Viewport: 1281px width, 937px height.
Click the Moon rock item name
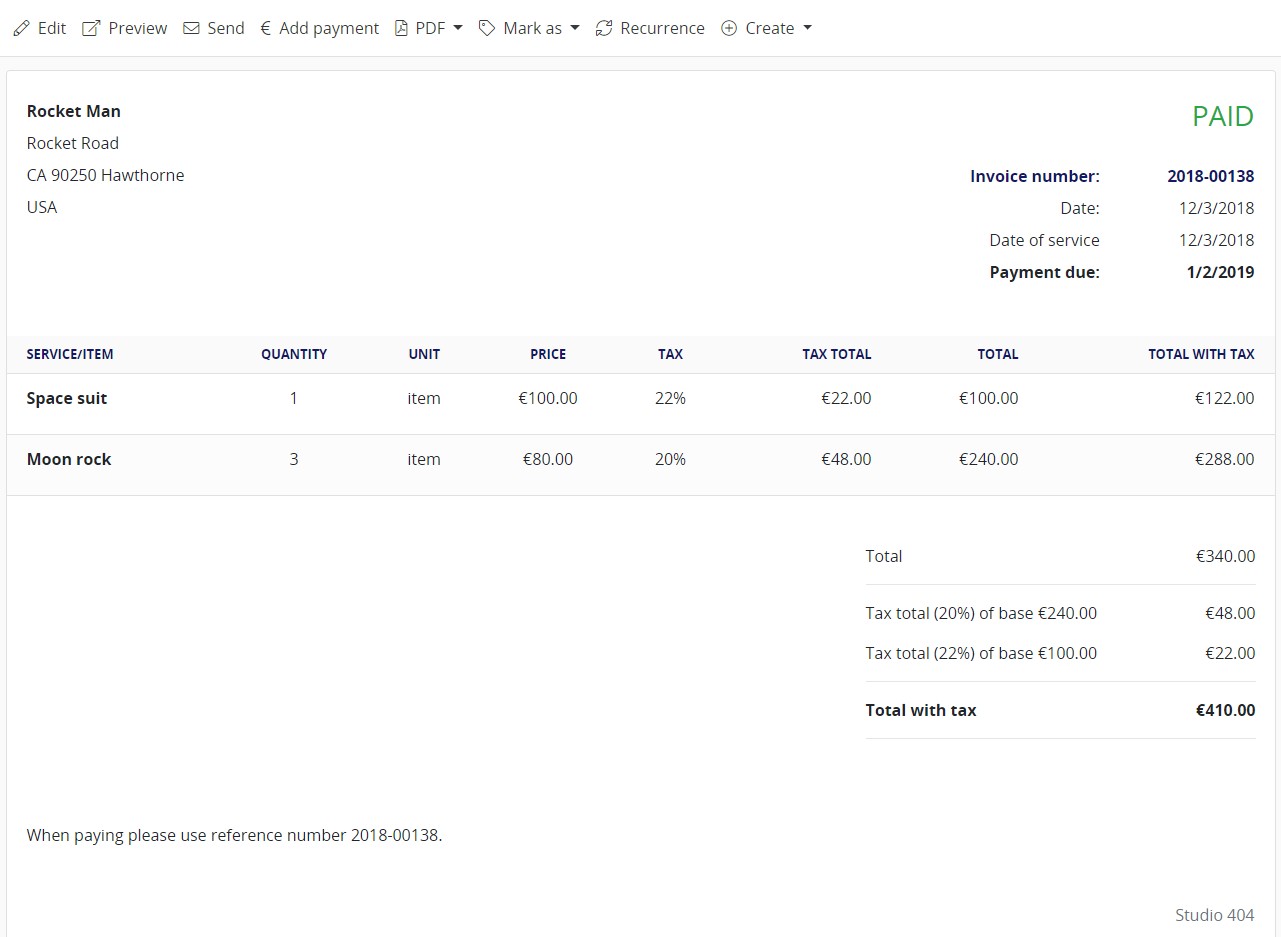click(x=69, y=459)
